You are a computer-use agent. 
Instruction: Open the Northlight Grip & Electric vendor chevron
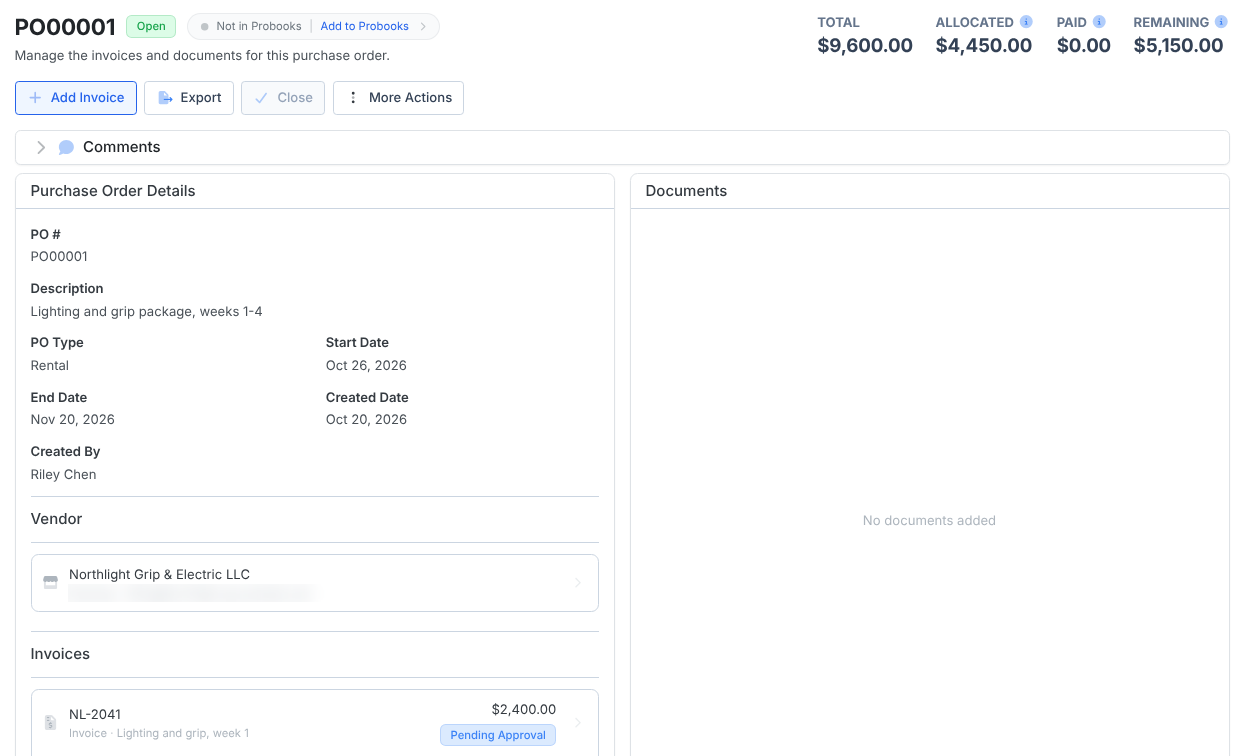click(578, 583)
